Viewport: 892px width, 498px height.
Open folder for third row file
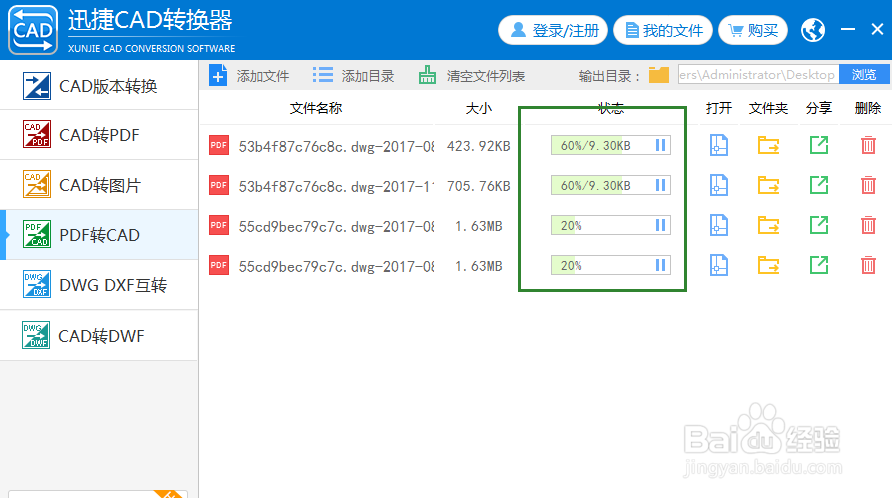pyautogui.click(x=768, y=225)
